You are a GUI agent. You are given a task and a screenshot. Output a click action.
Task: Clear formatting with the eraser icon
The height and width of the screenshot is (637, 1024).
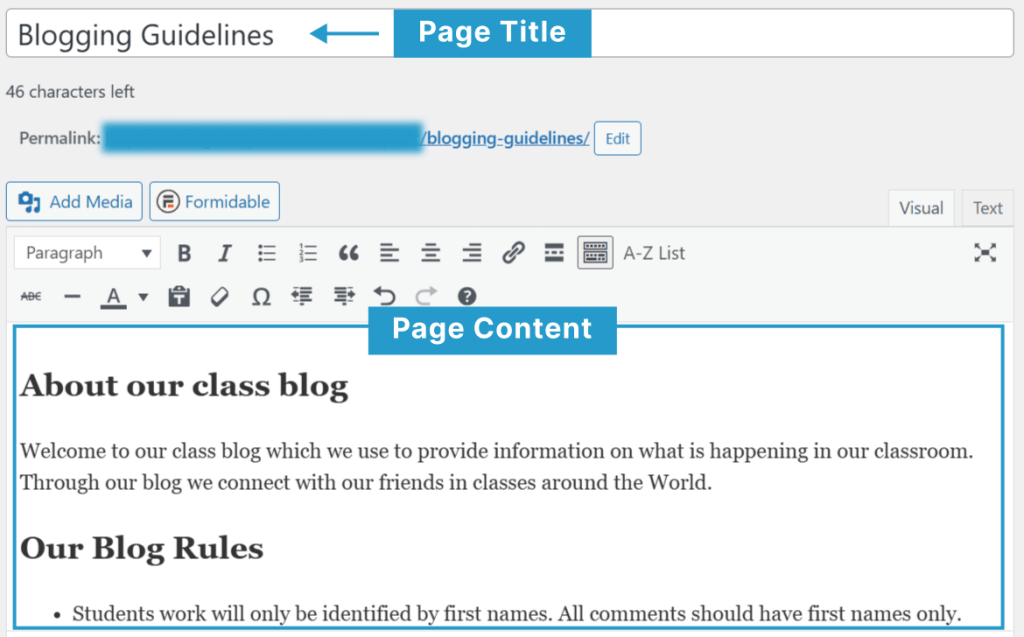pos(219,297)
